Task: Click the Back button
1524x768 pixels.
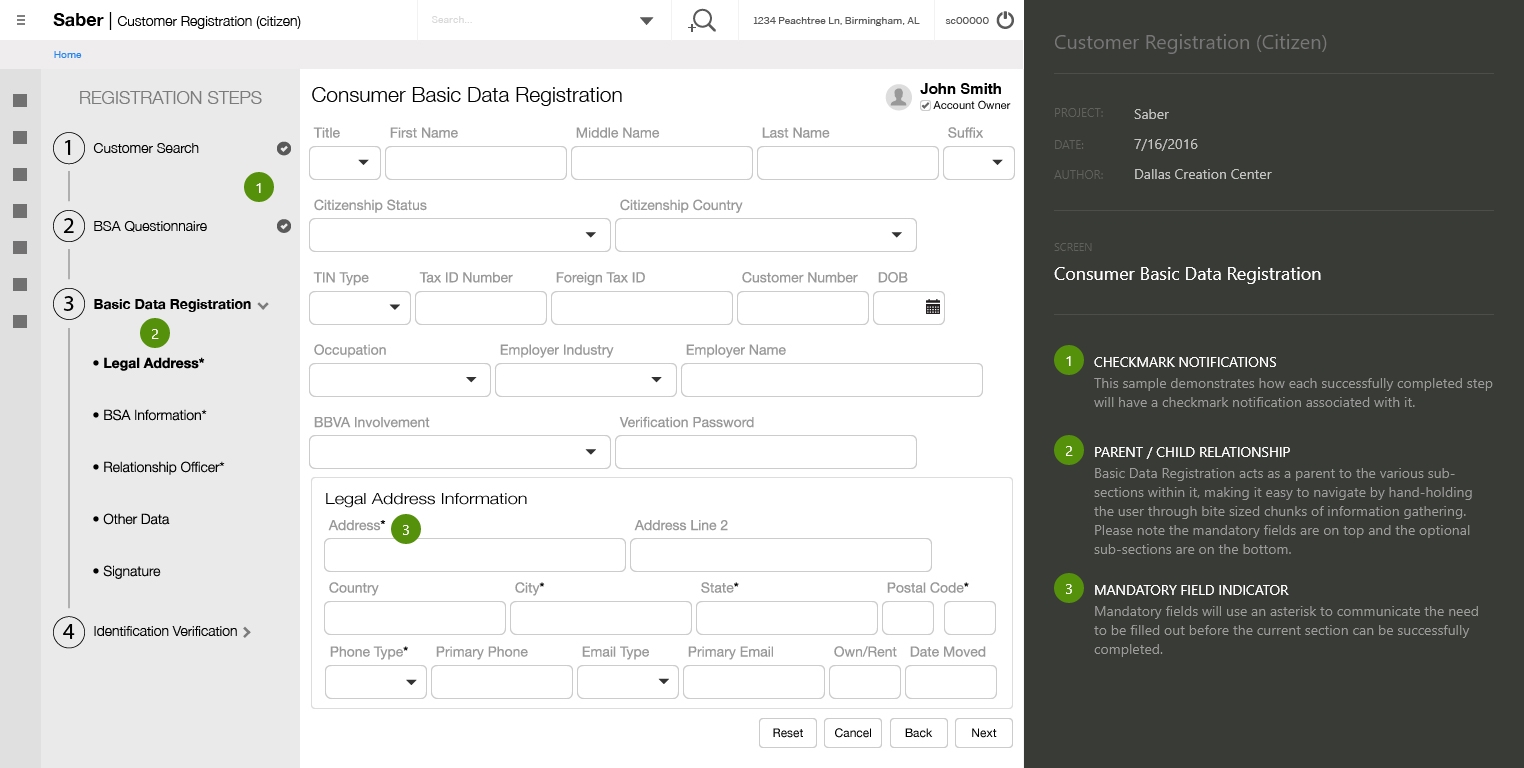Action: [918, 733]
